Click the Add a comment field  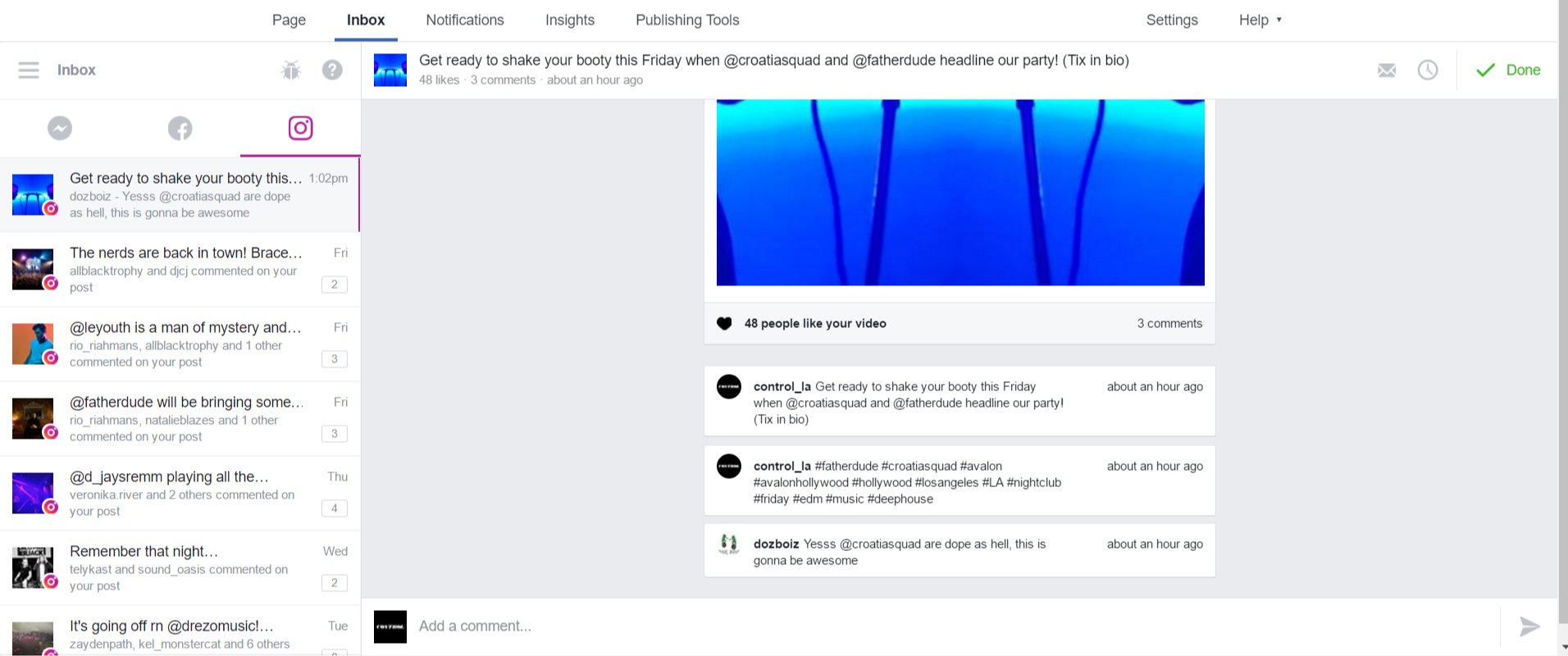(x=951, y=626)
